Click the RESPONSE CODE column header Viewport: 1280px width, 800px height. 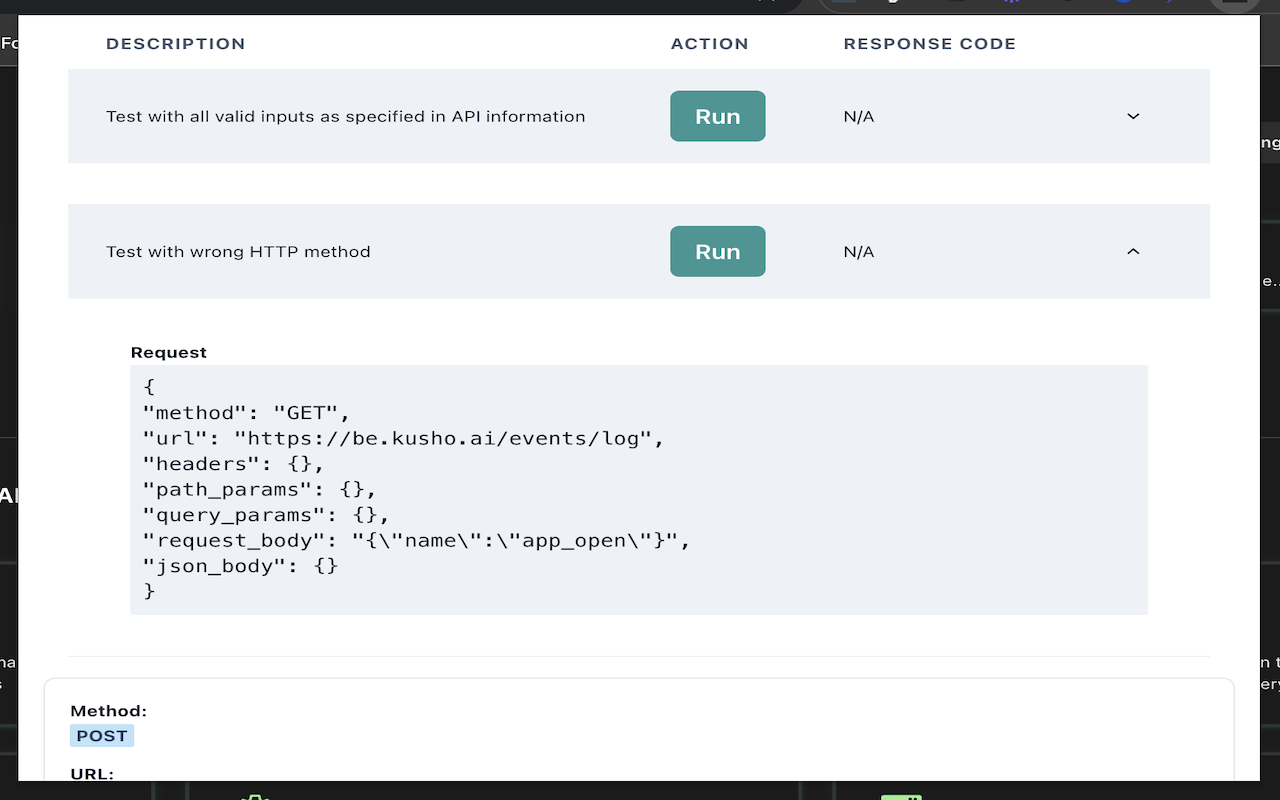coord(929,43)
